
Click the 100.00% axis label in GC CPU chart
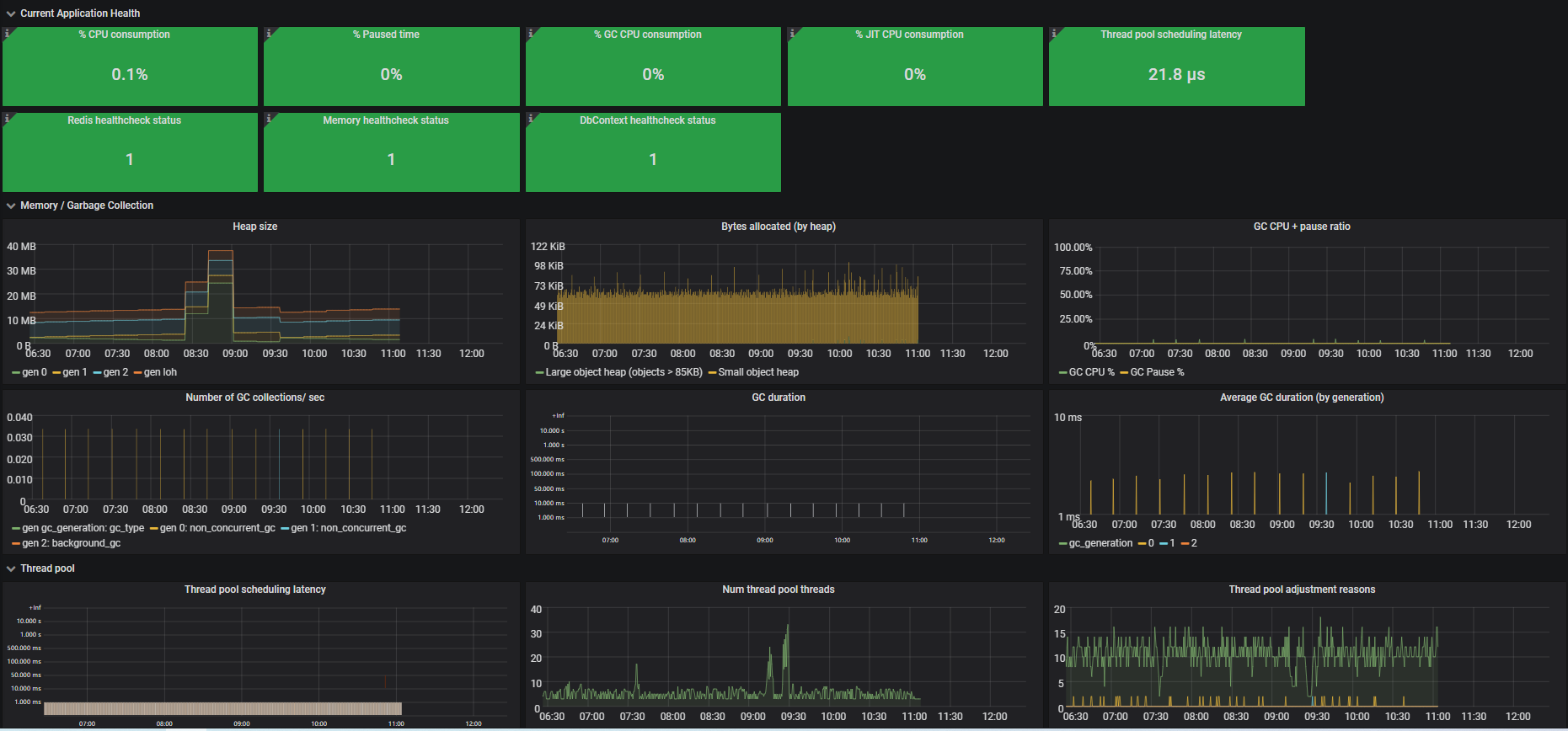(x=1073, y=248)
